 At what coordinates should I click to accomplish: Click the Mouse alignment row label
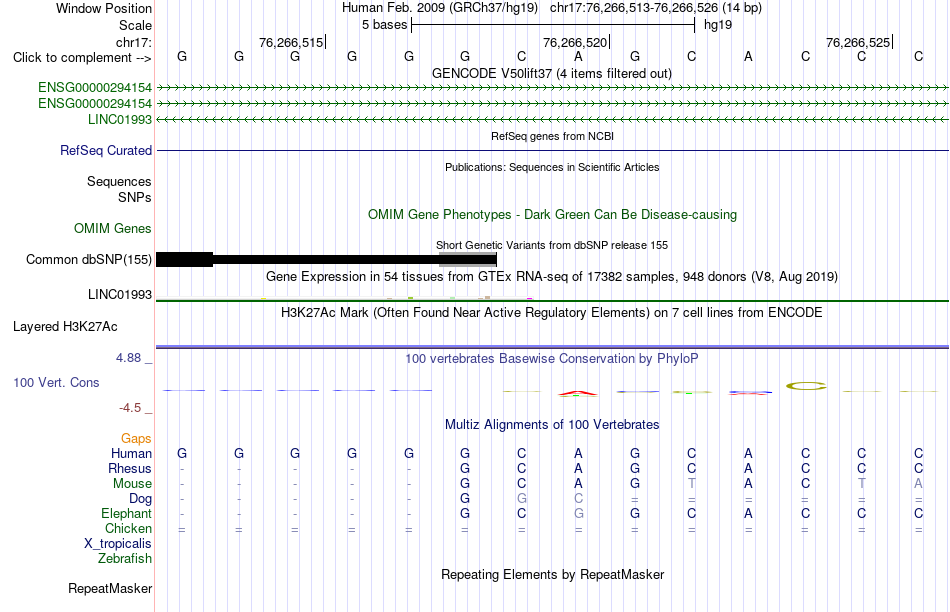132,484
